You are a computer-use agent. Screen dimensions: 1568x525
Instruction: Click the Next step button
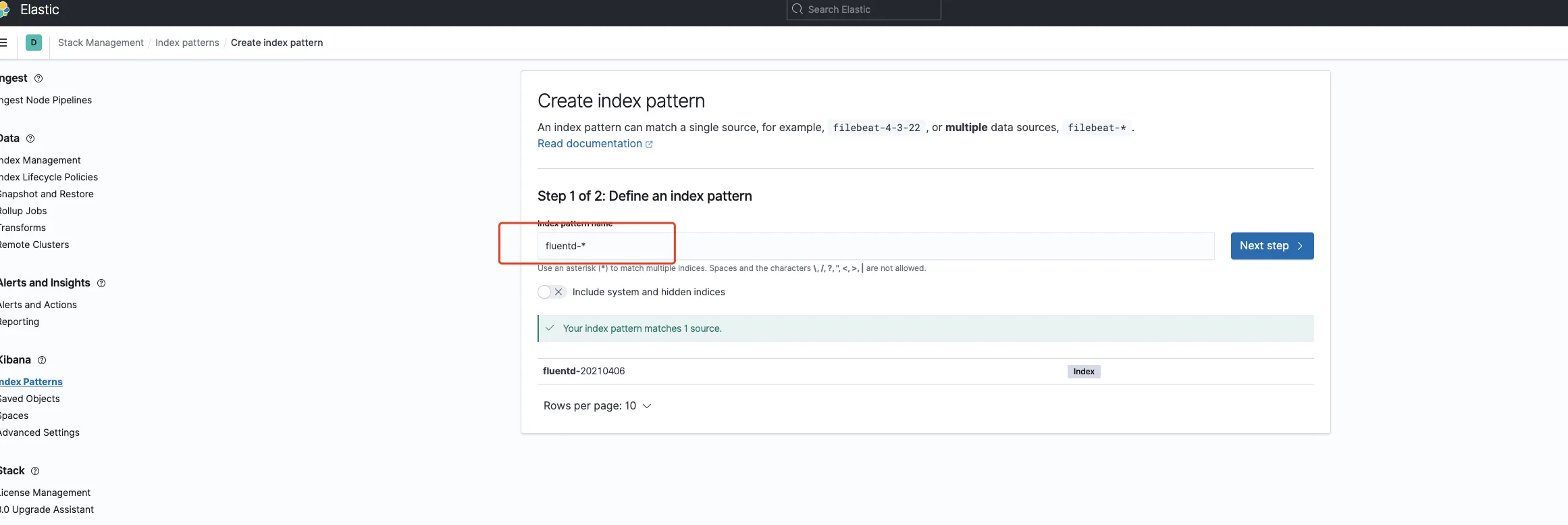[x=1272, y=246]
